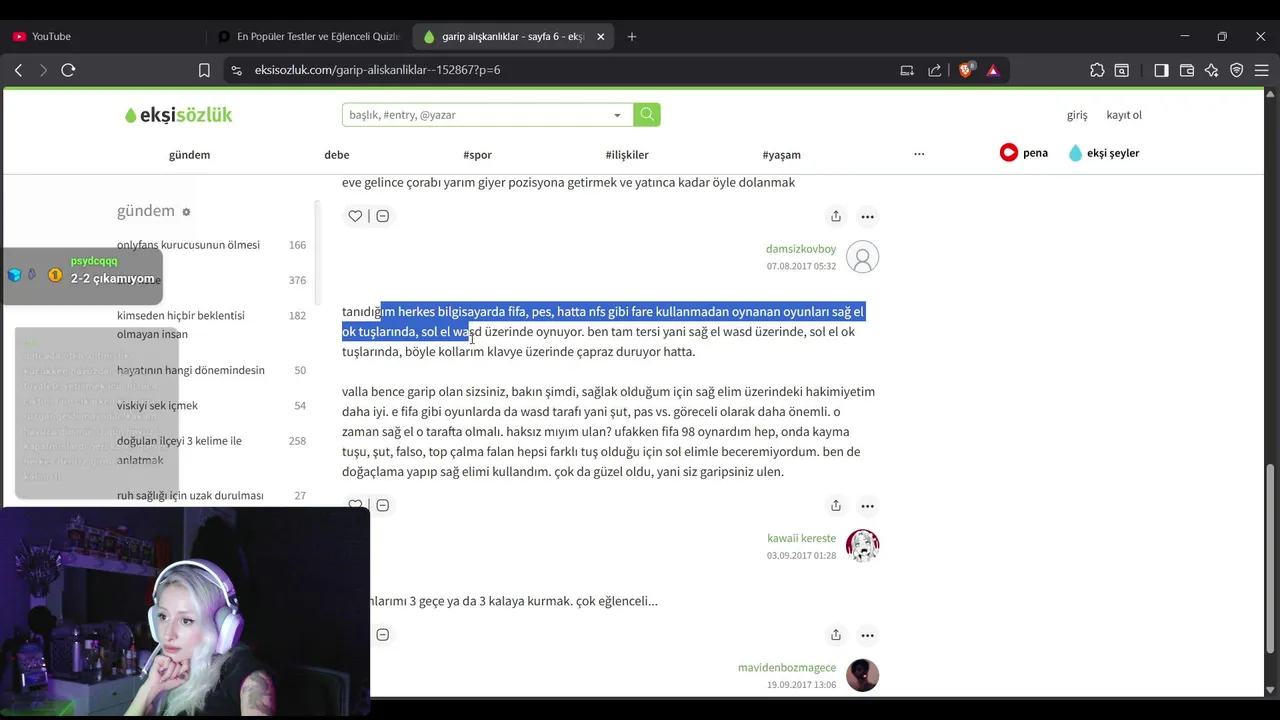
Task: Open the debe channel
Action: 337,155
